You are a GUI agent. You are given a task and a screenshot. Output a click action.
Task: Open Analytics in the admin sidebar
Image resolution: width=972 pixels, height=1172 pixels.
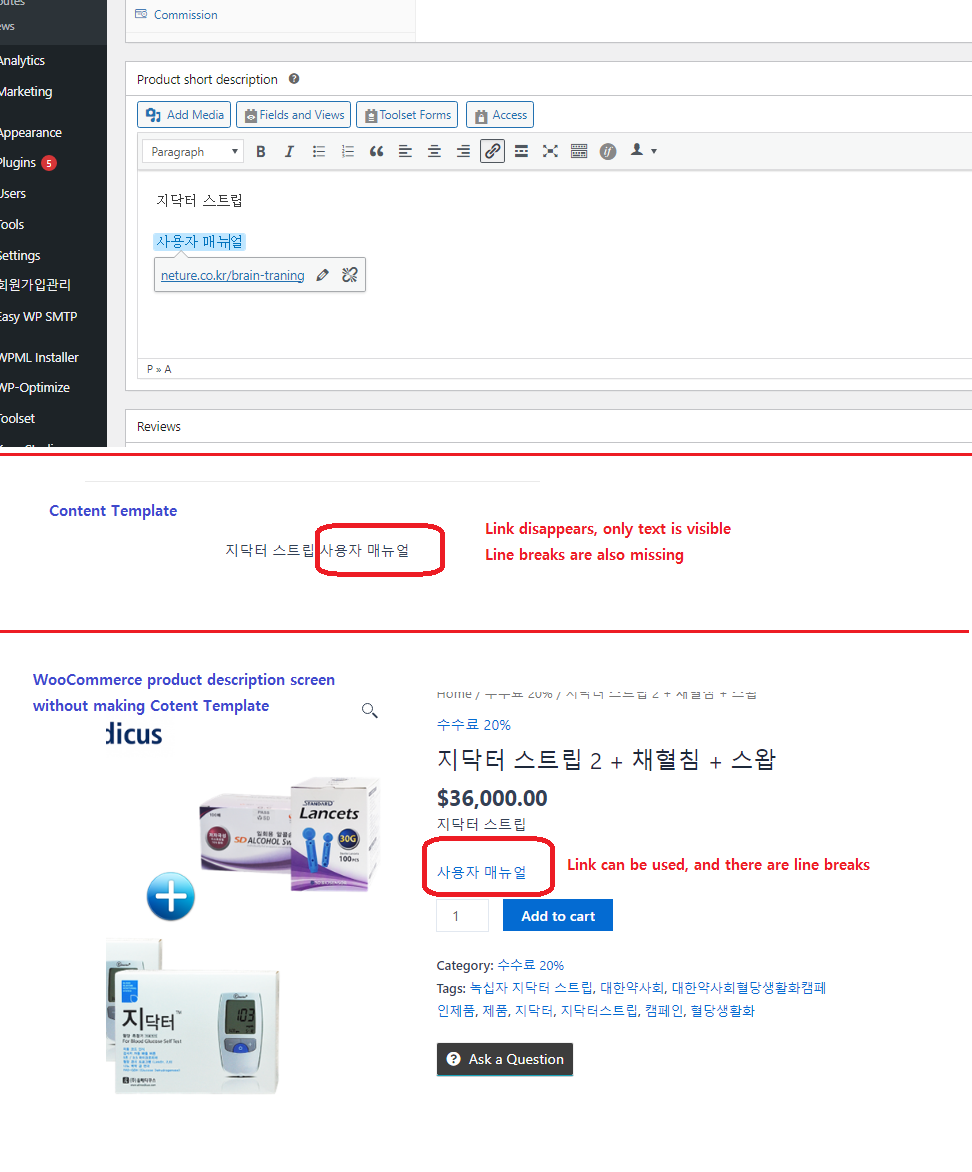coord(22,61)
